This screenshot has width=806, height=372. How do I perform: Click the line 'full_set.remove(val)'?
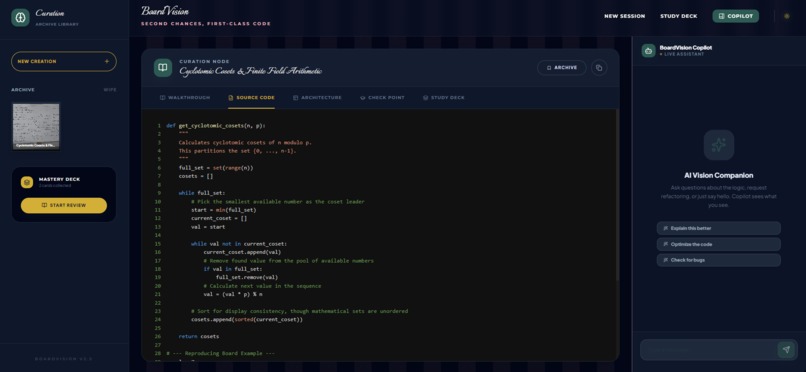pos(247,277)
